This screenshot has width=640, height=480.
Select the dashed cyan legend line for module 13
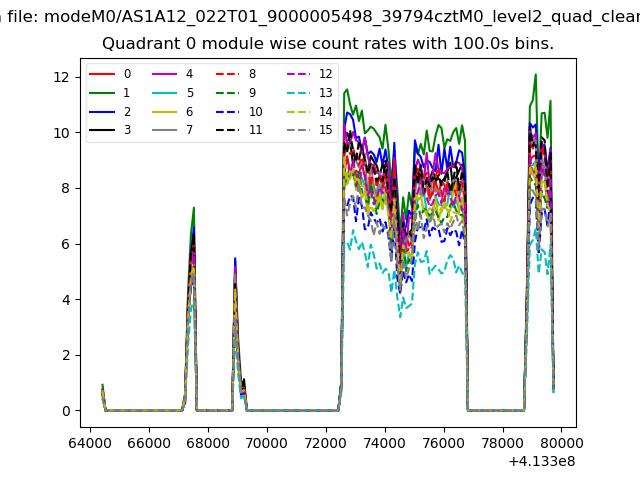coord(292,93)
